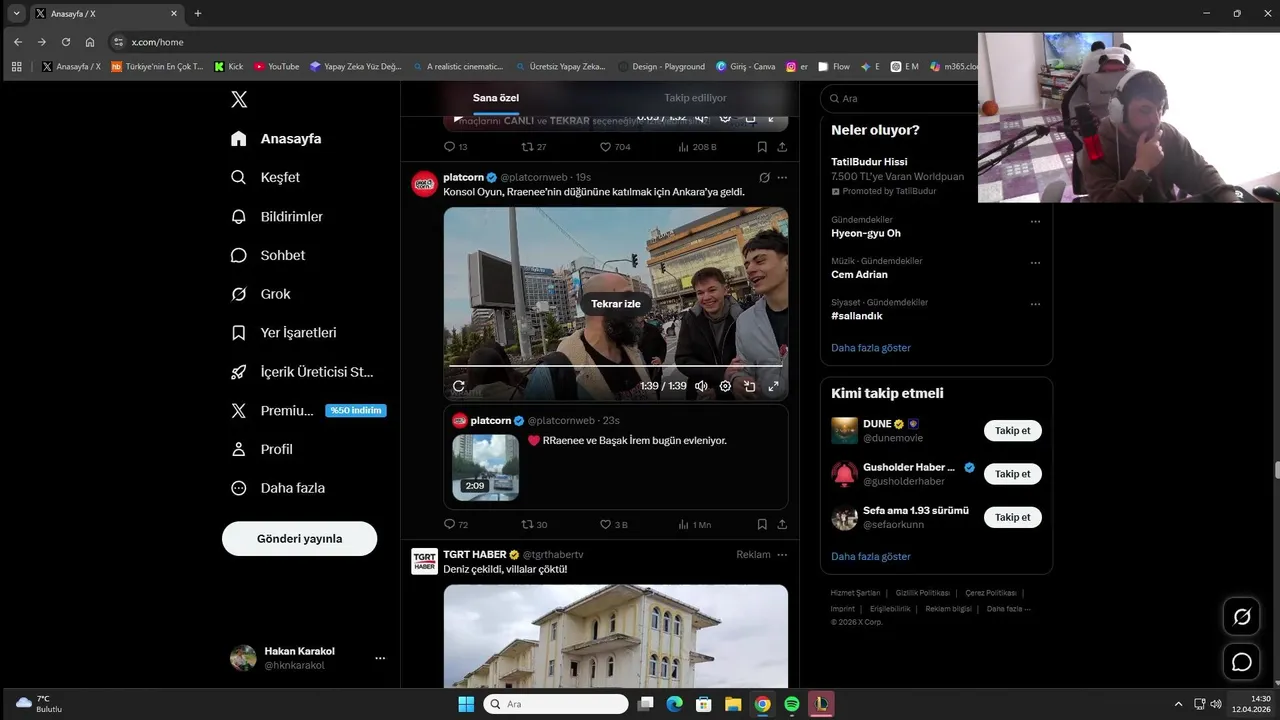Mute the platcorn video sound
Screen dimensions: 1280x720
(x=701, y=386)
